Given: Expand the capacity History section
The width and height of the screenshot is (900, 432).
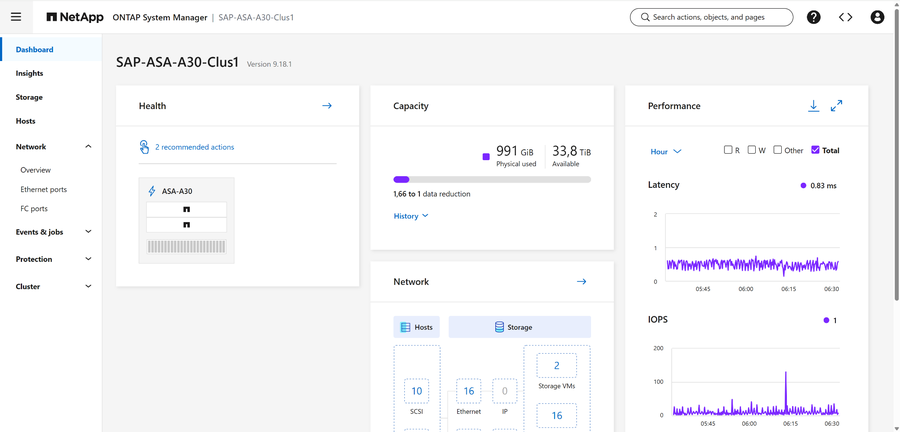Looking at the screenshot, I should click(411, 216).
